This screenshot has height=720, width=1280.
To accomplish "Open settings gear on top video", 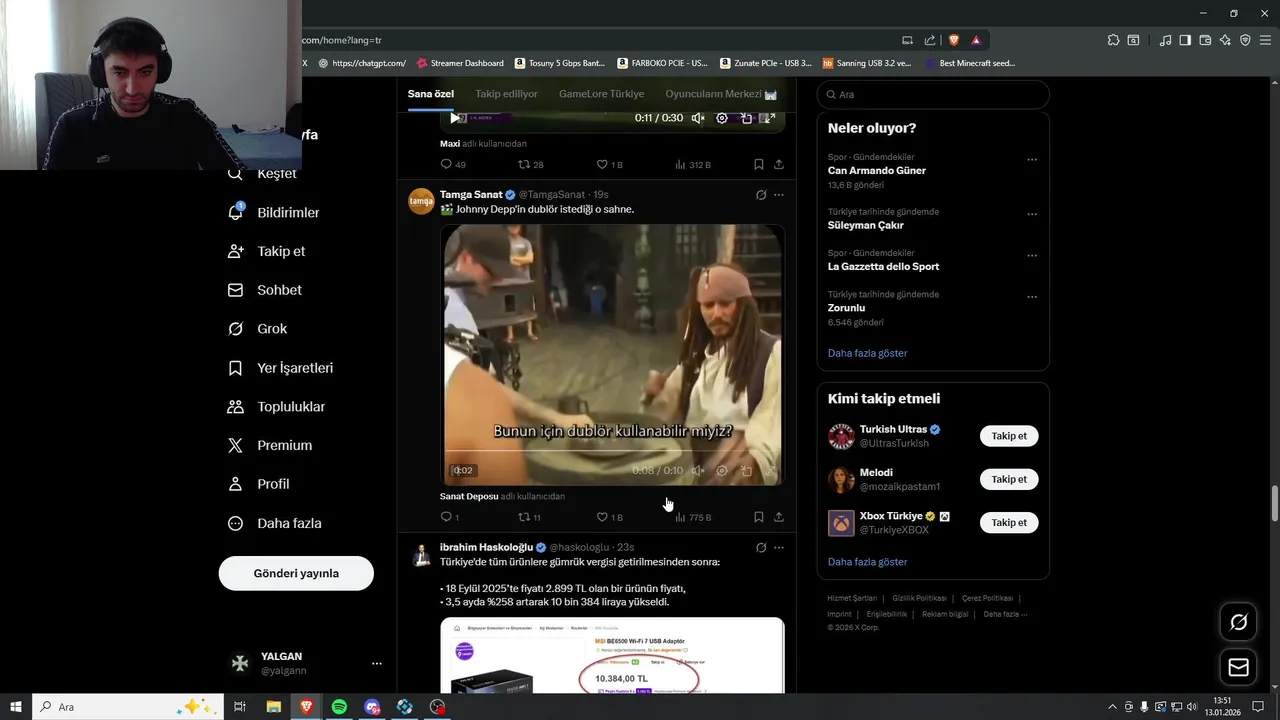I will [x=722, y=118].
